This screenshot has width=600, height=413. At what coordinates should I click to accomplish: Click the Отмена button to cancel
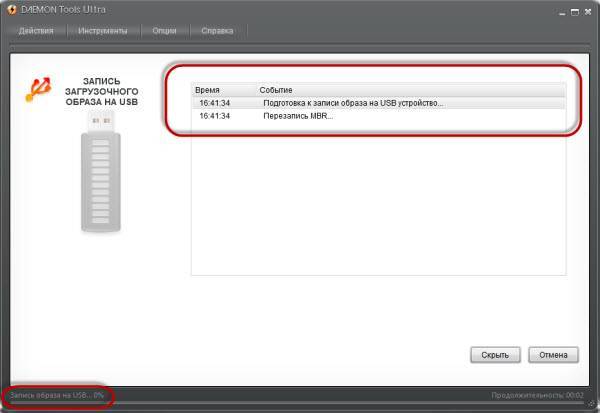553,355
